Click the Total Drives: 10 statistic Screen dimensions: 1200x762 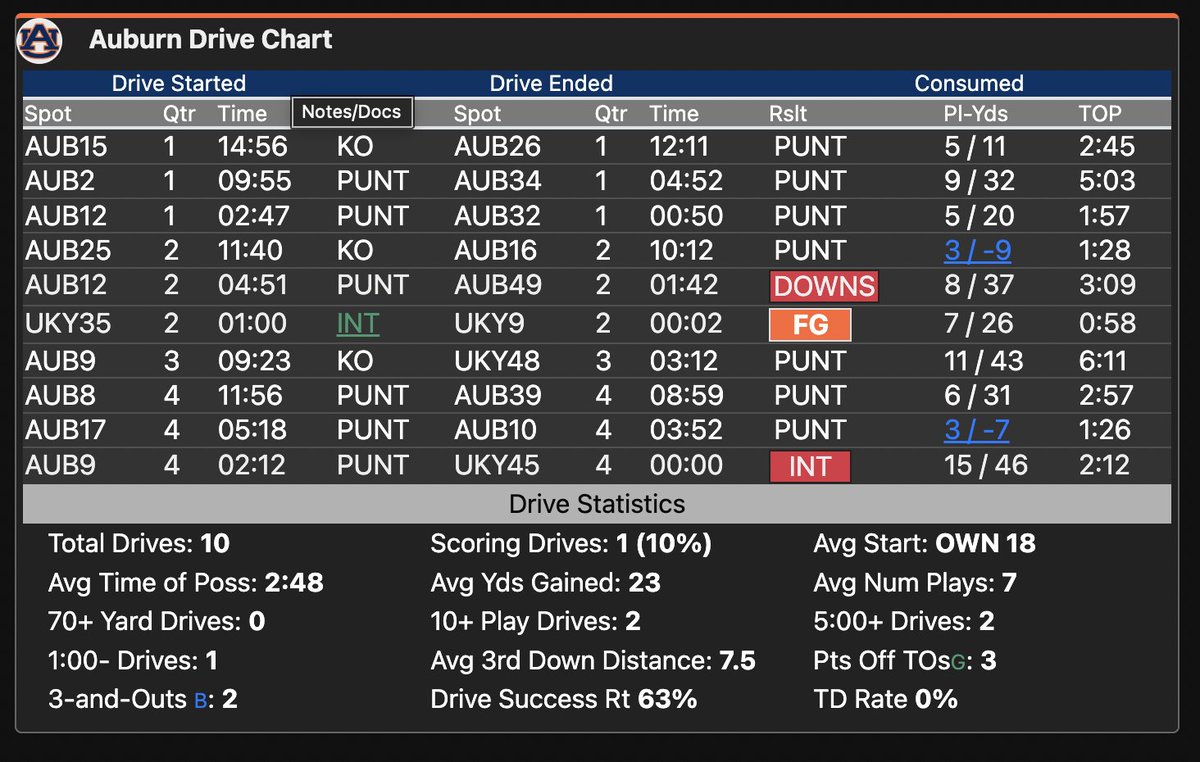[139, 544]
